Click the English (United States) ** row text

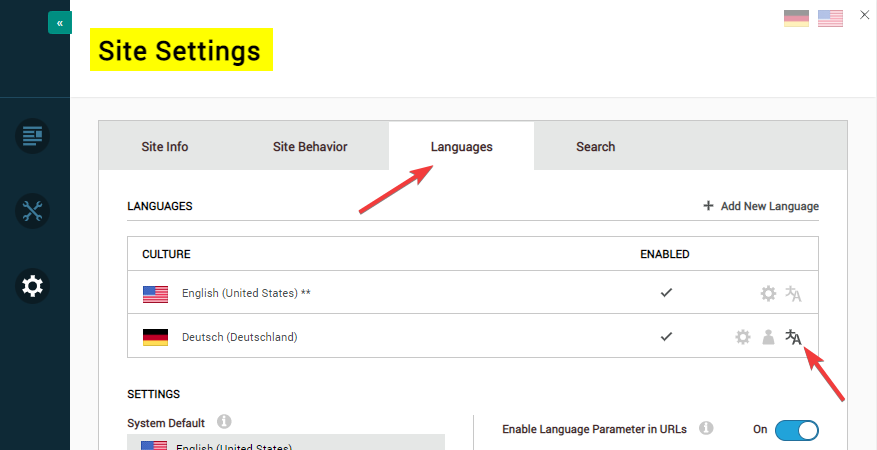[246, 293]
